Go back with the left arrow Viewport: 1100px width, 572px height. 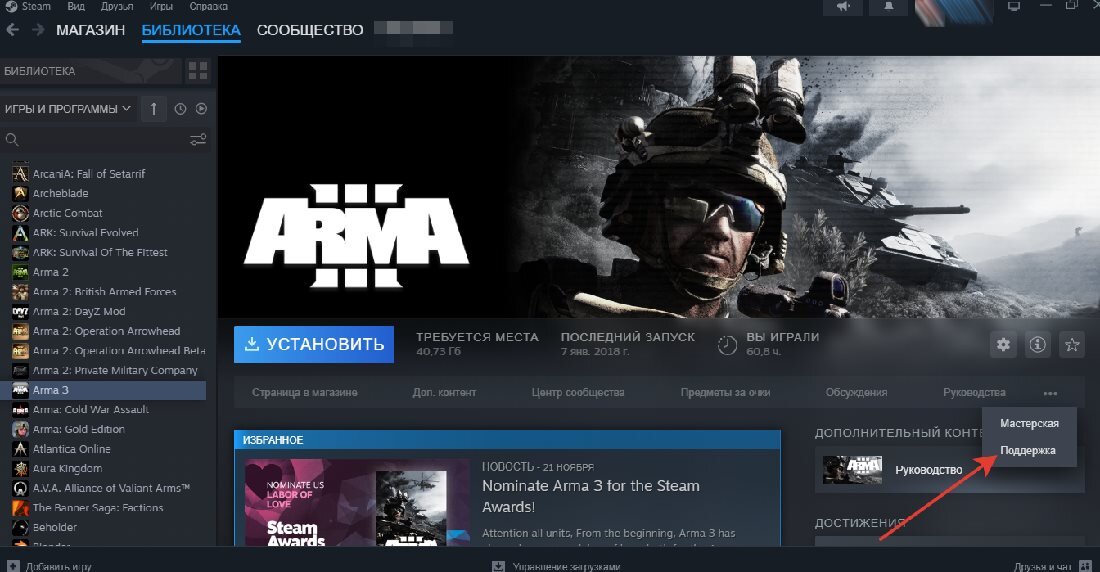tap(13, 29)
